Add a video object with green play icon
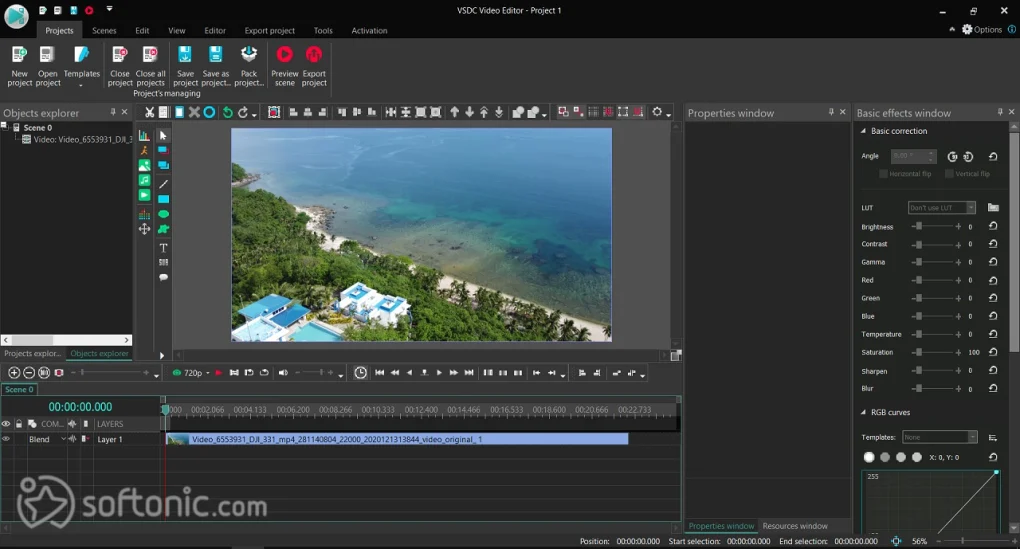Viewport: 1020px width, 549px height. click(144, 195)
